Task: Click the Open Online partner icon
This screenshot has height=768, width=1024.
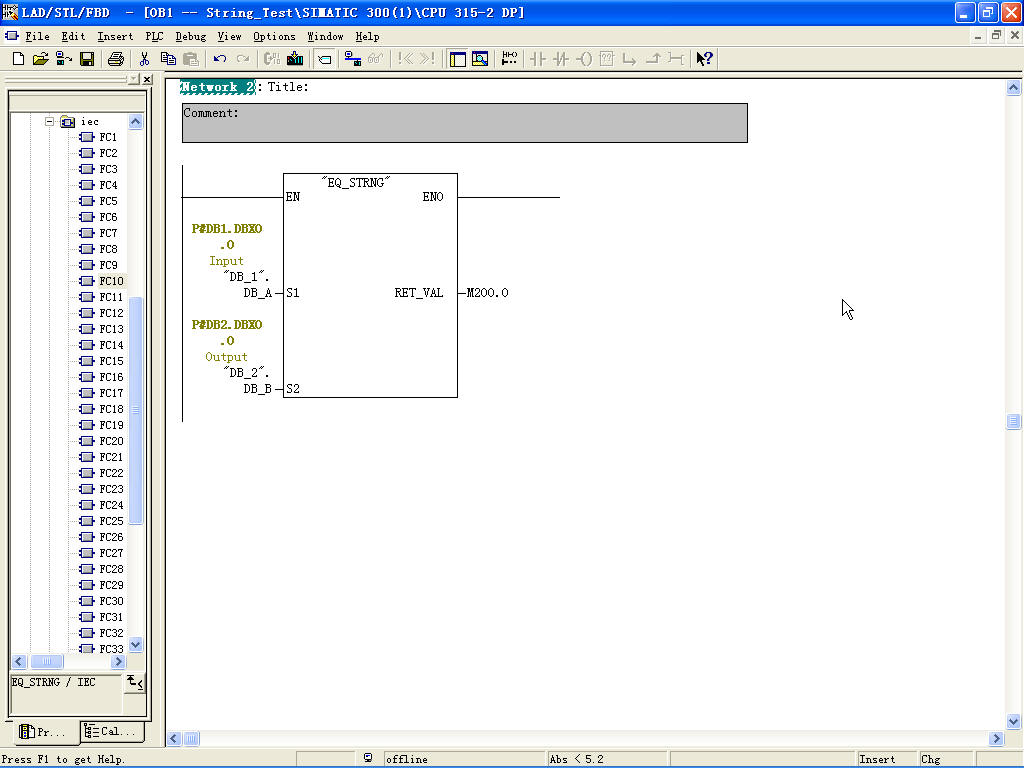Action: click(63, 59)
